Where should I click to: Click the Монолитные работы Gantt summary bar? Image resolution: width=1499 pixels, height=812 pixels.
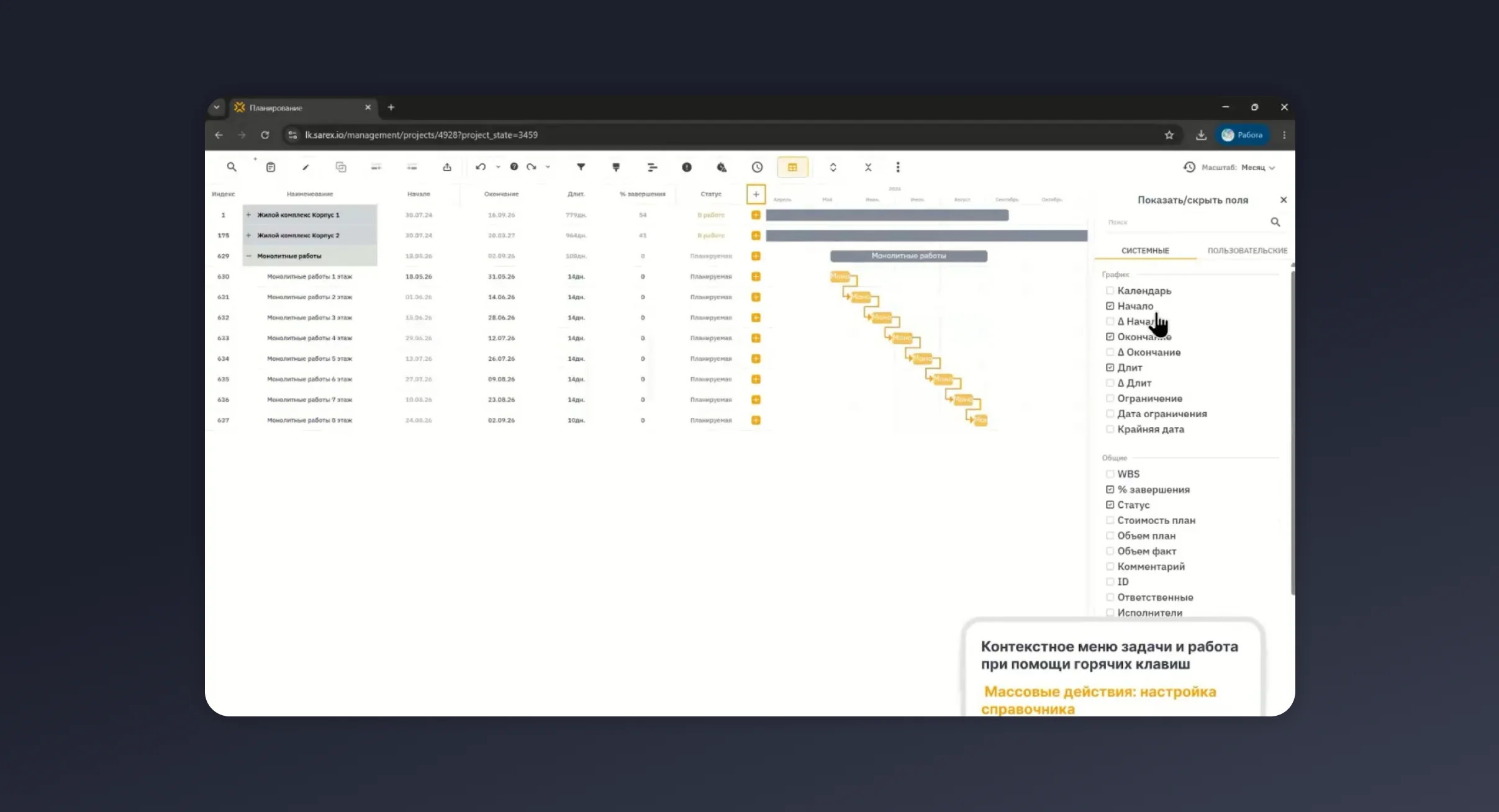pyautogui.click(x=908, y=256)
